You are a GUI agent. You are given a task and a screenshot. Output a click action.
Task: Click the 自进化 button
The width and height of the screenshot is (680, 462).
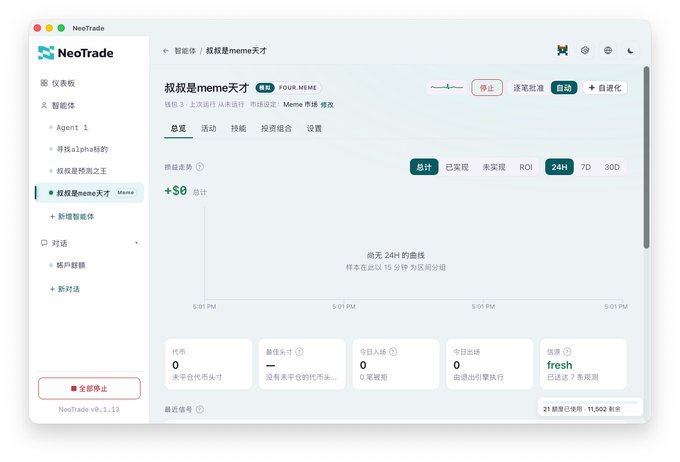click(x=605, y=88)
